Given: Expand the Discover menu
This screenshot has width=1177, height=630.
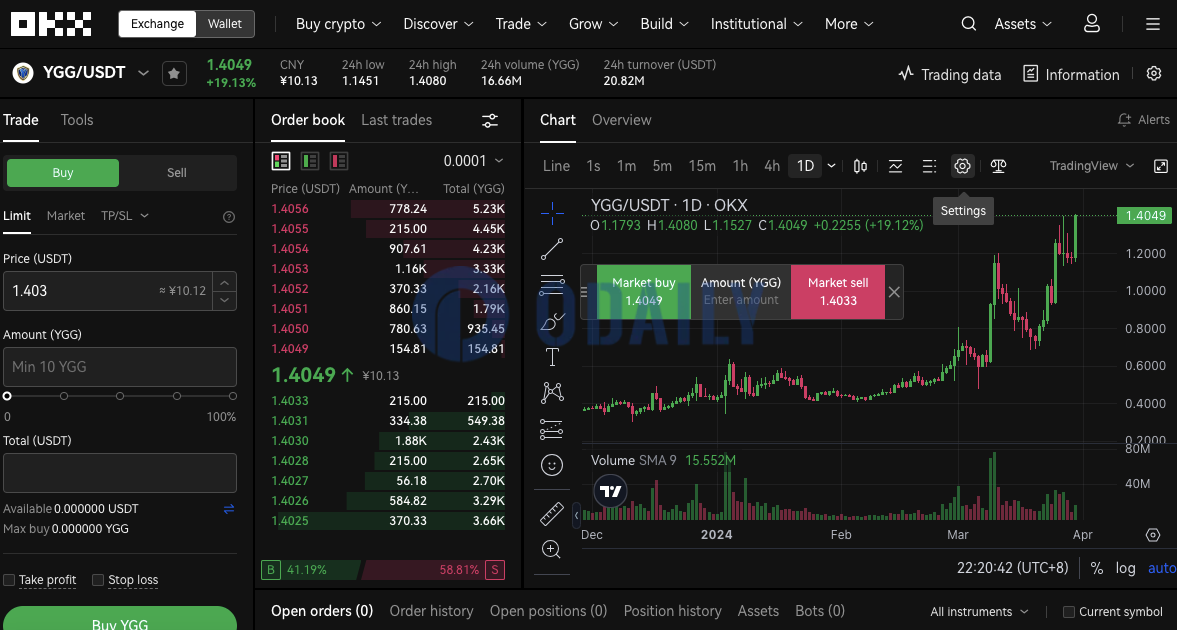Looking at the screenshot, I should [x=438, y=24].
